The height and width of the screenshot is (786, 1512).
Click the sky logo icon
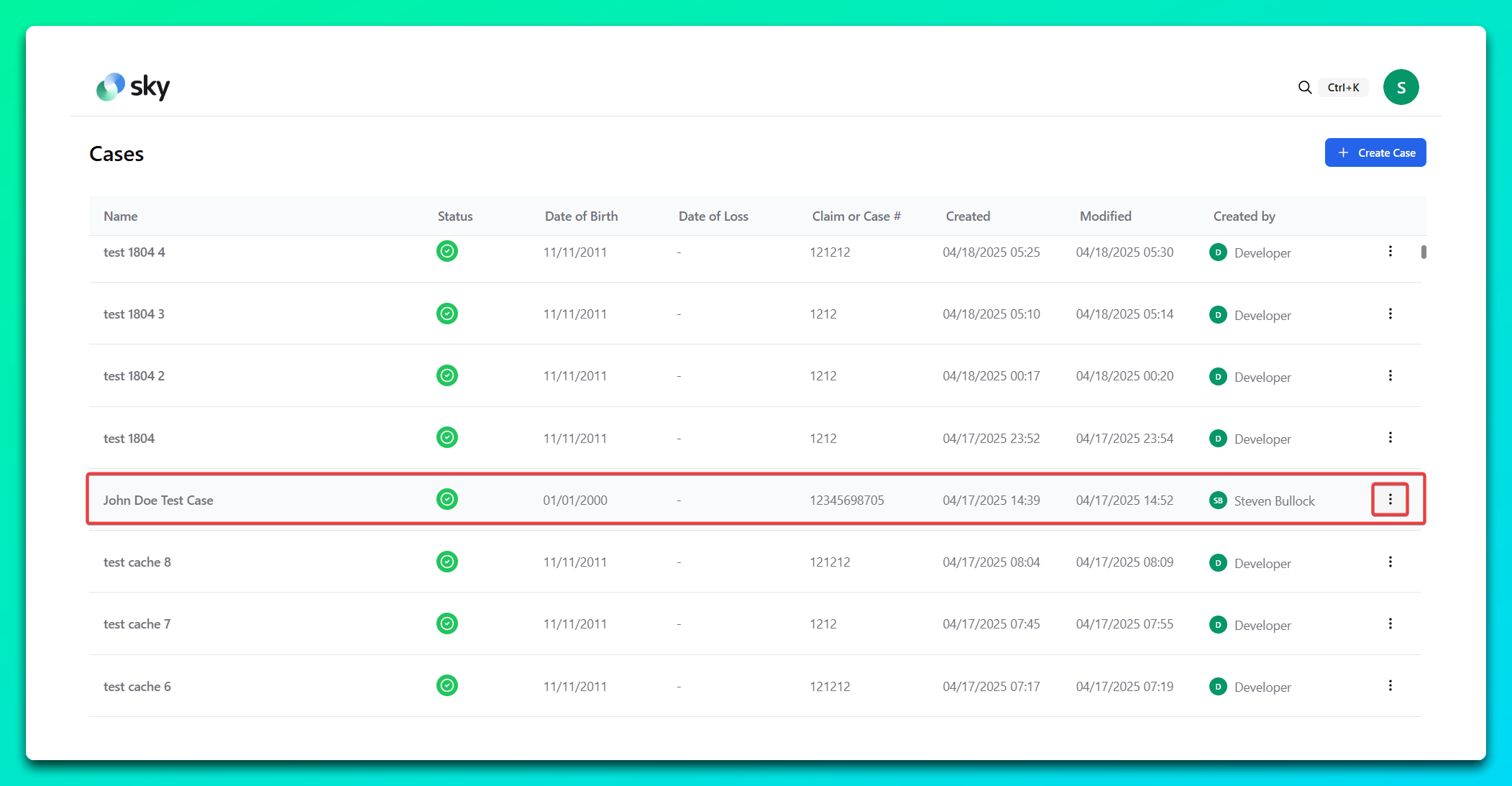pos(110,87)
